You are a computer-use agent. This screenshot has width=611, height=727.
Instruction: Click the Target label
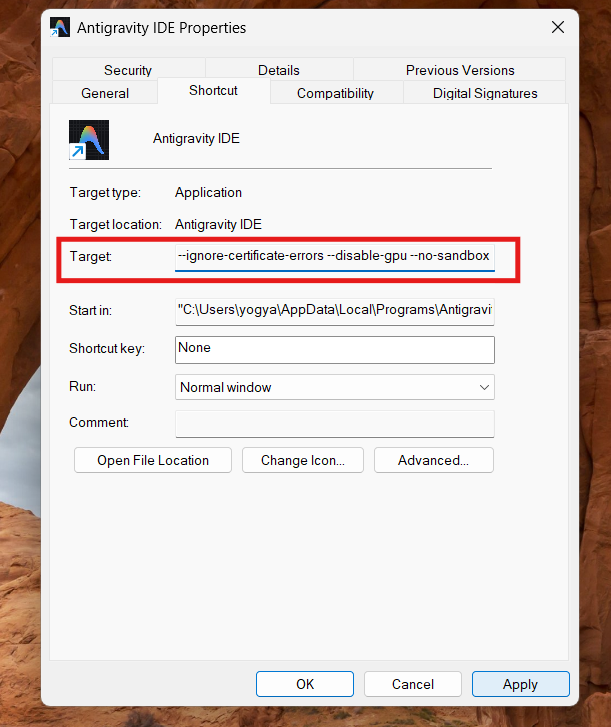coord(90,256)
